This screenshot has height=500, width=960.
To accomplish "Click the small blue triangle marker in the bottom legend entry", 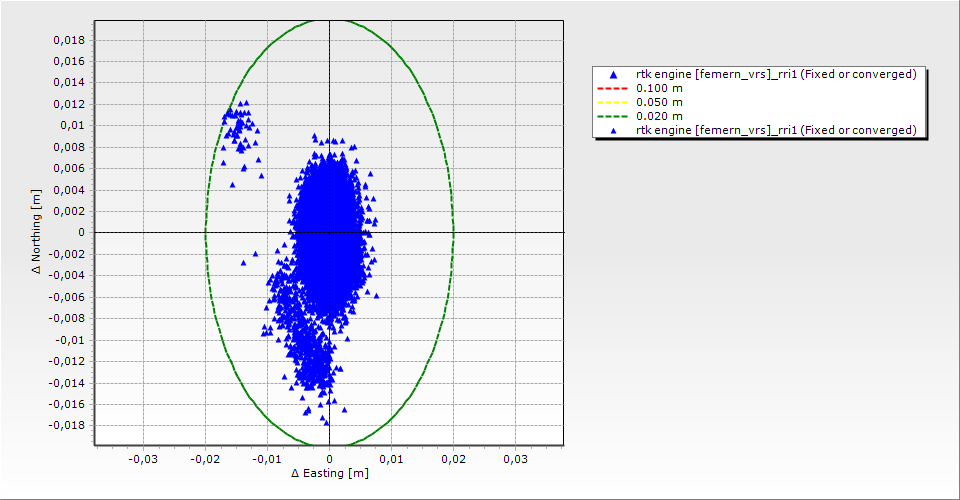I will pyautogui.click(x=613, y=130).
